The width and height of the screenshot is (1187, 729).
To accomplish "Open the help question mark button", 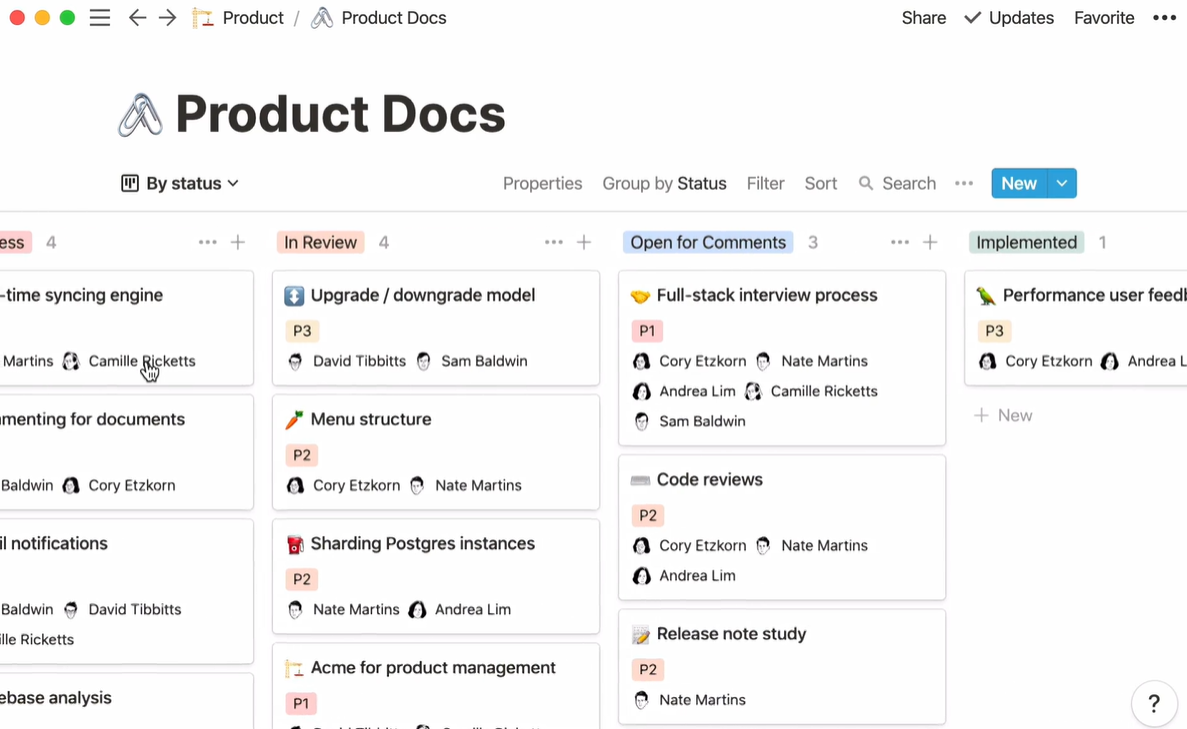I will (1153, 704).
